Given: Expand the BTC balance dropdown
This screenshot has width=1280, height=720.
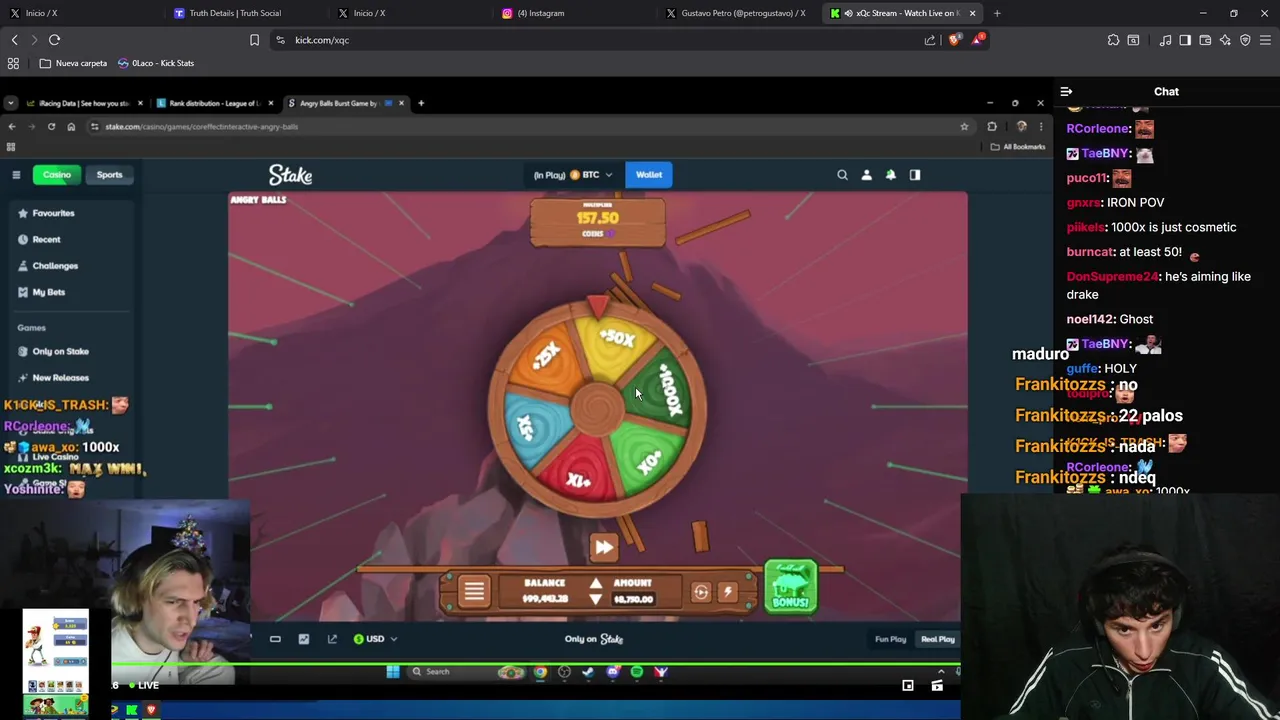Looking at the screenshot, I should (x=574, y=175).
